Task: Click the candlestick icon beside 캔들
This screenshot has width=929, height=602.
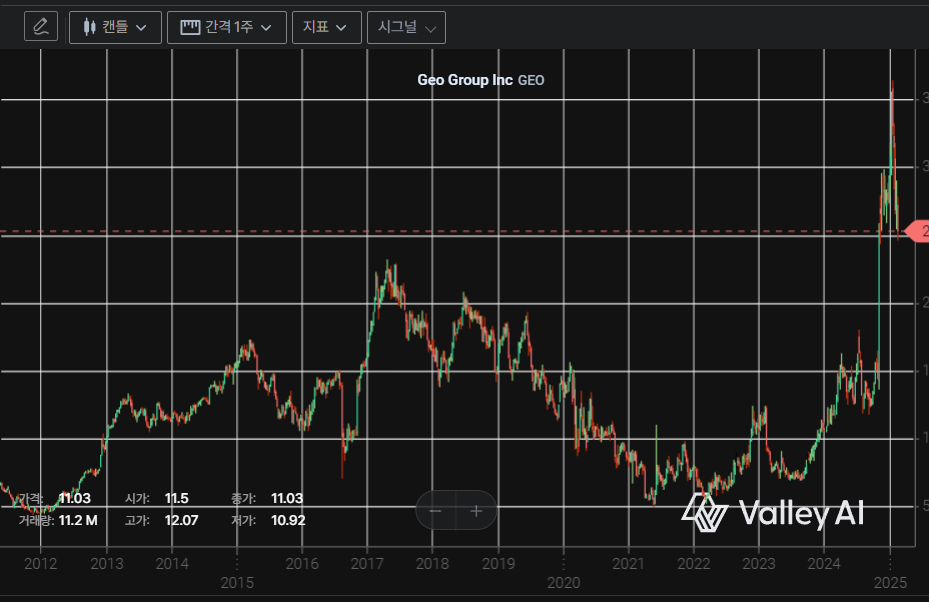Action: (x=89, y=27)
